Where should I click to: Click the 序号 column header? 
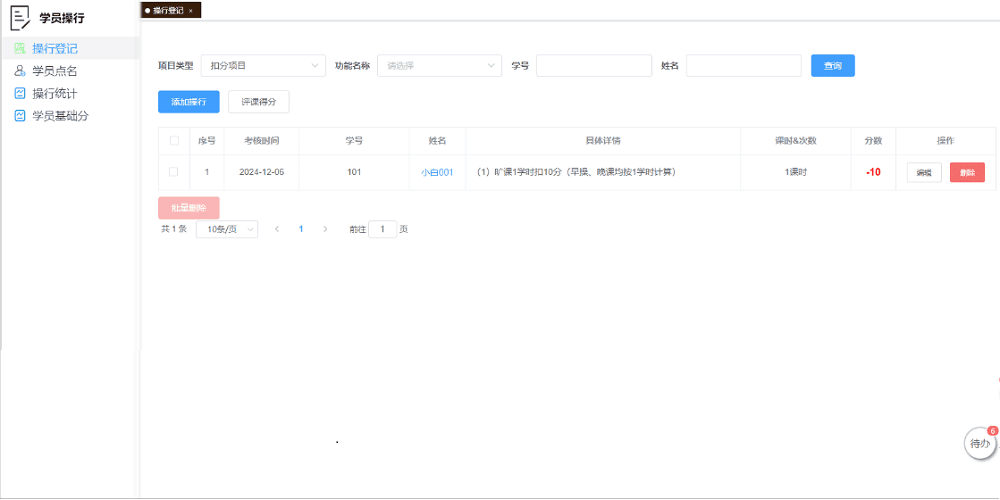tap(207, 141)
